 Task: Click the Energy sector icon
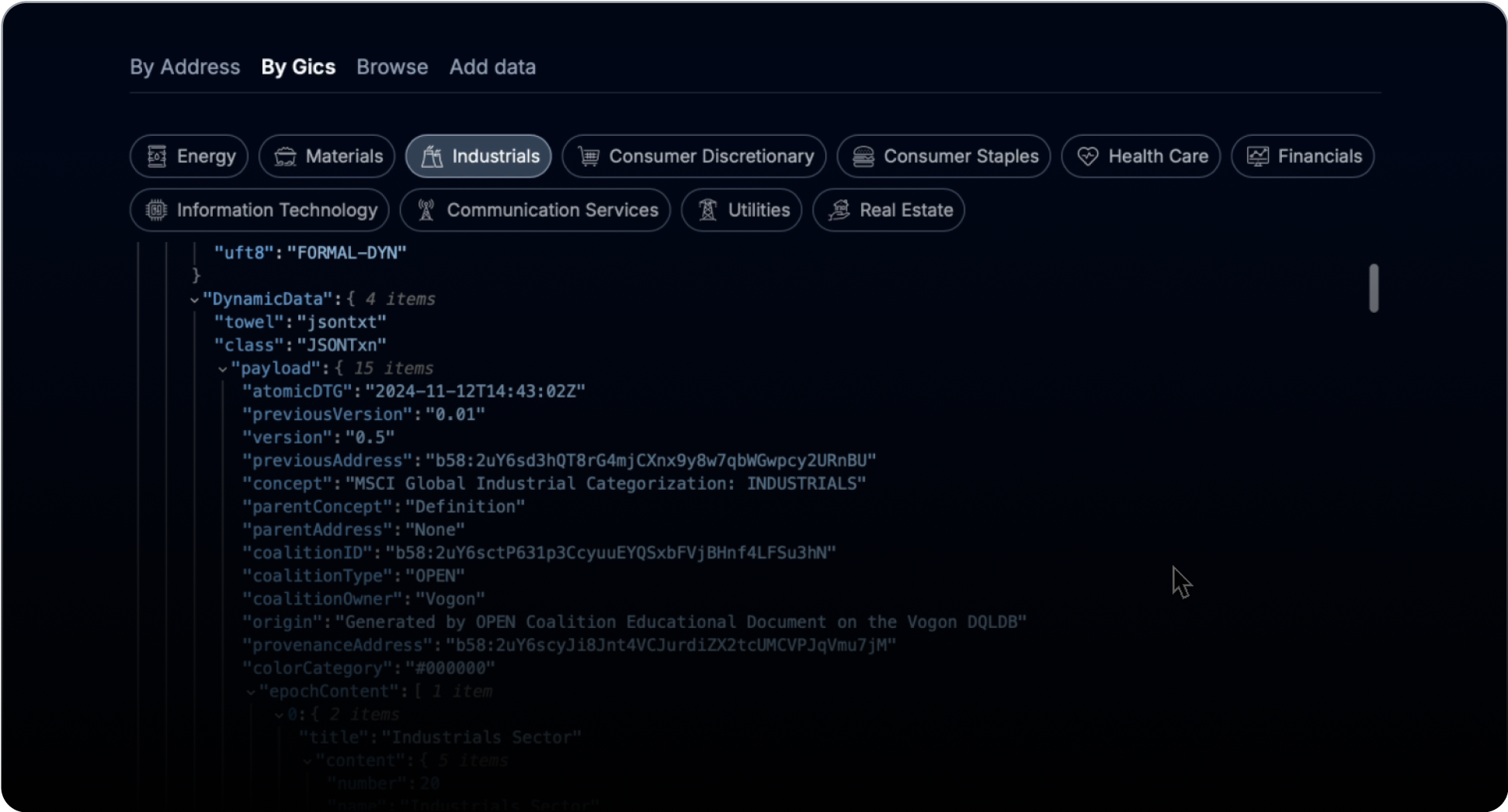pyautogui.click(x=157, y=157)
